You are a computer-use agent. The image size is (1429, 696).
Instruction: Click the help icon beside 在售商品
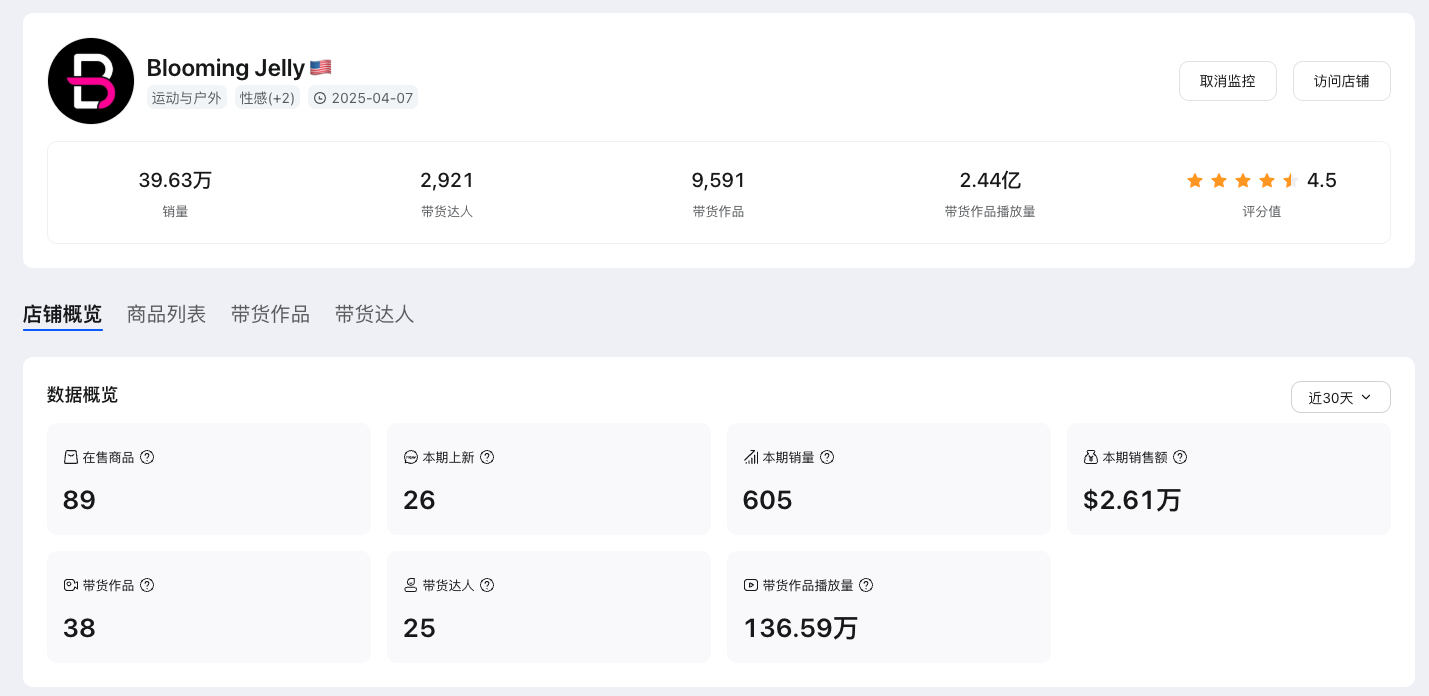click(147, 457)
